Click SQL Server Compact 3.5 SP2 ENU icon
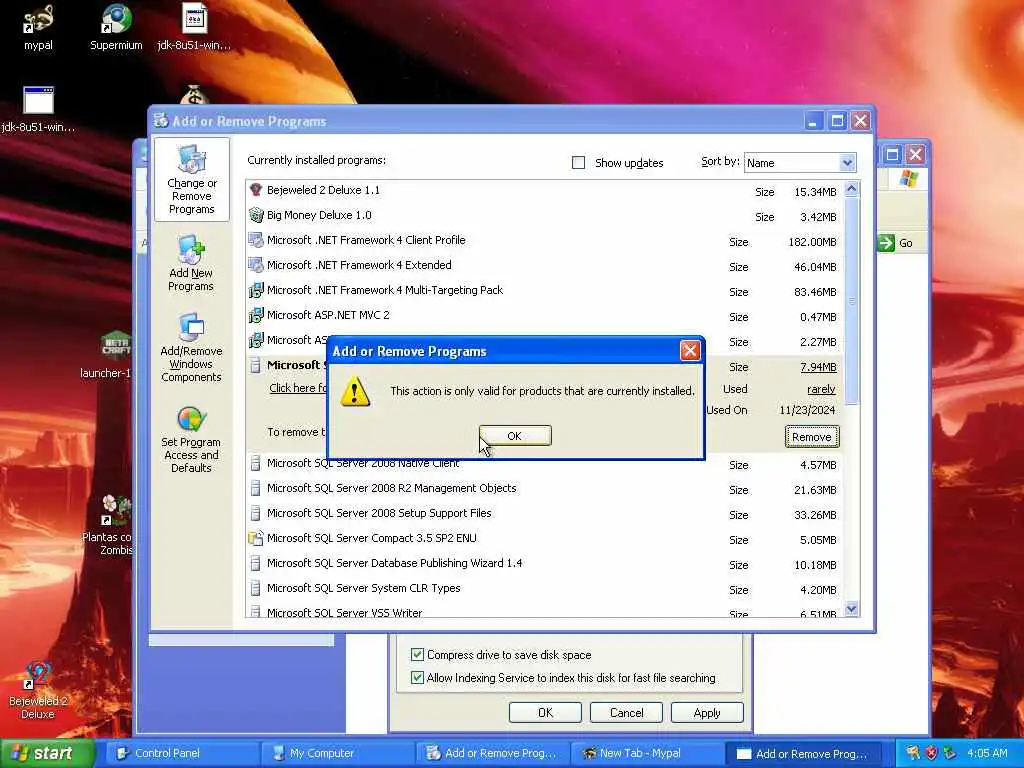 pos(256,538)
